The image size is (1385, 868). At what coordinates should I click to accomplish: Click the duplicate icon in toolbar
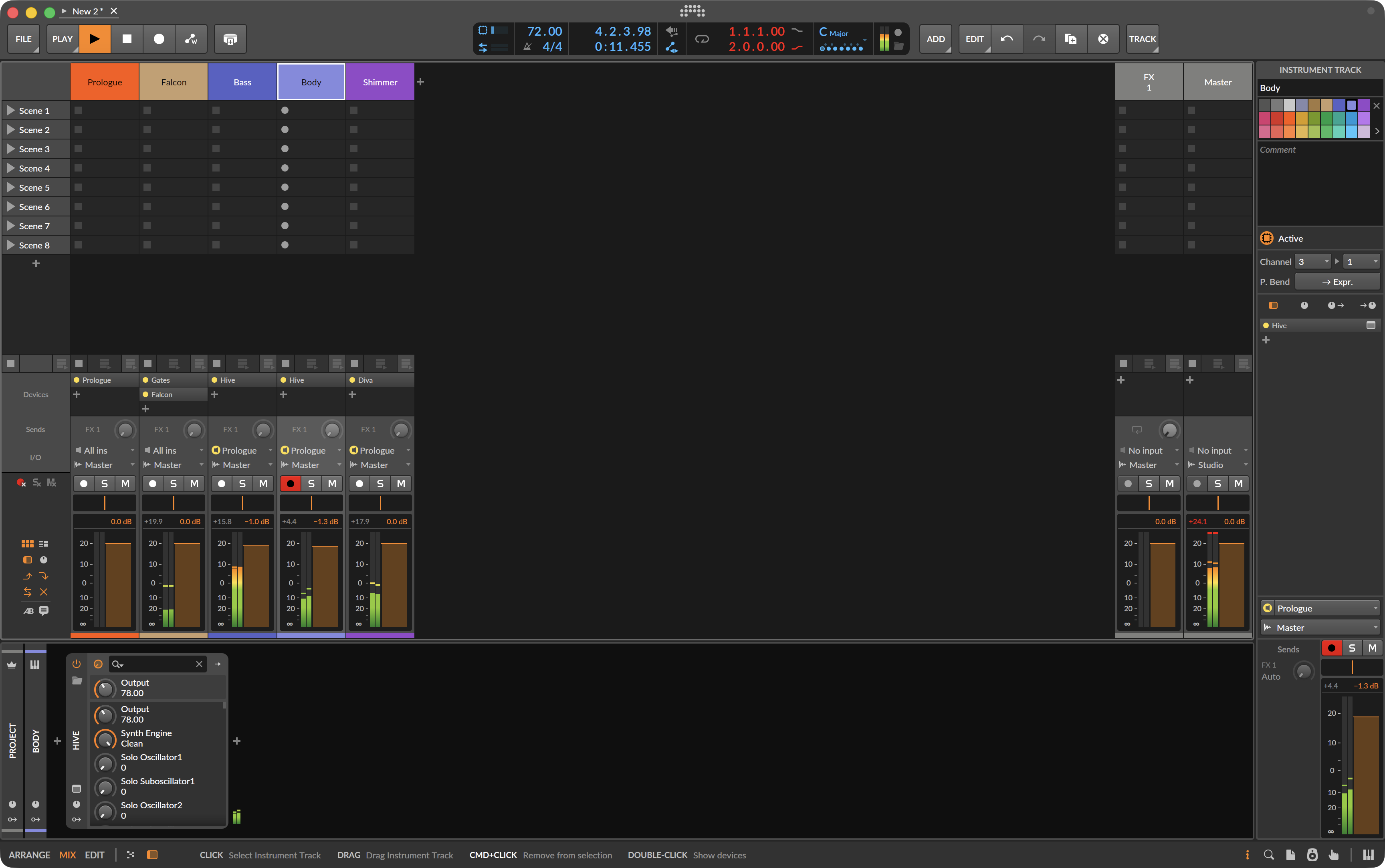click(1070, 39)
